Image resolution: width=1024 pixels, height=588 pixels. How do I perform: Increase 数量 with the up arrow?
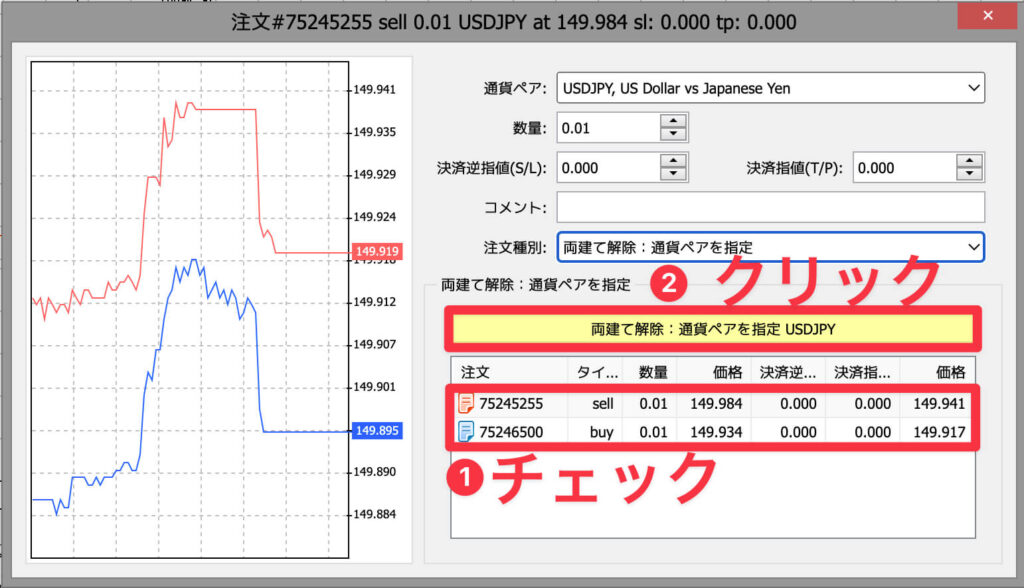click(x=674, y=121)
